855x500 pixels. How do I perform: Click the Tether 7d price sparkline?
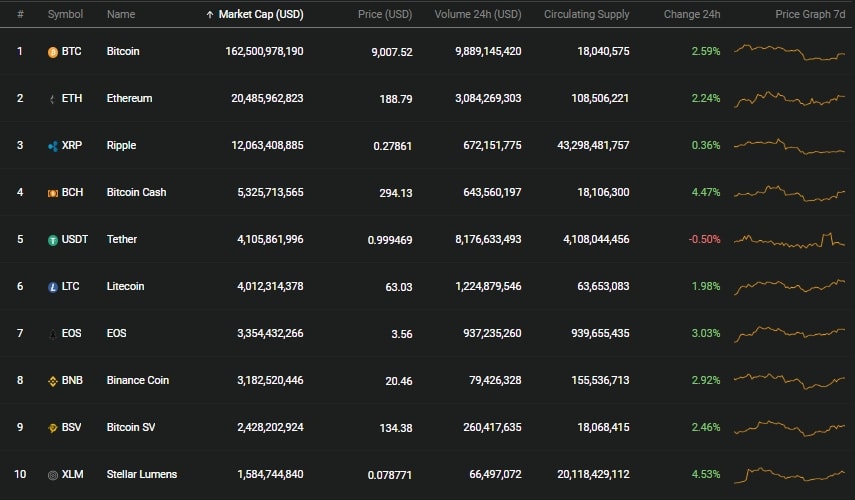(789, 240)
